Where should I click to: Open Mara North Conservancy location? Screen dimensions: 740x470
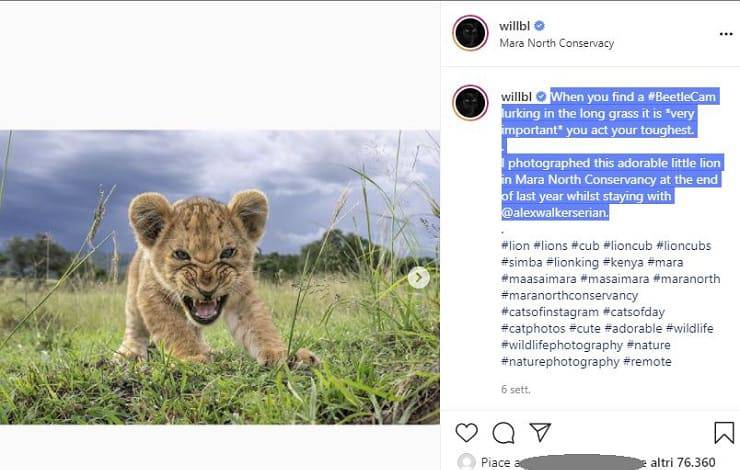[556, 44]
